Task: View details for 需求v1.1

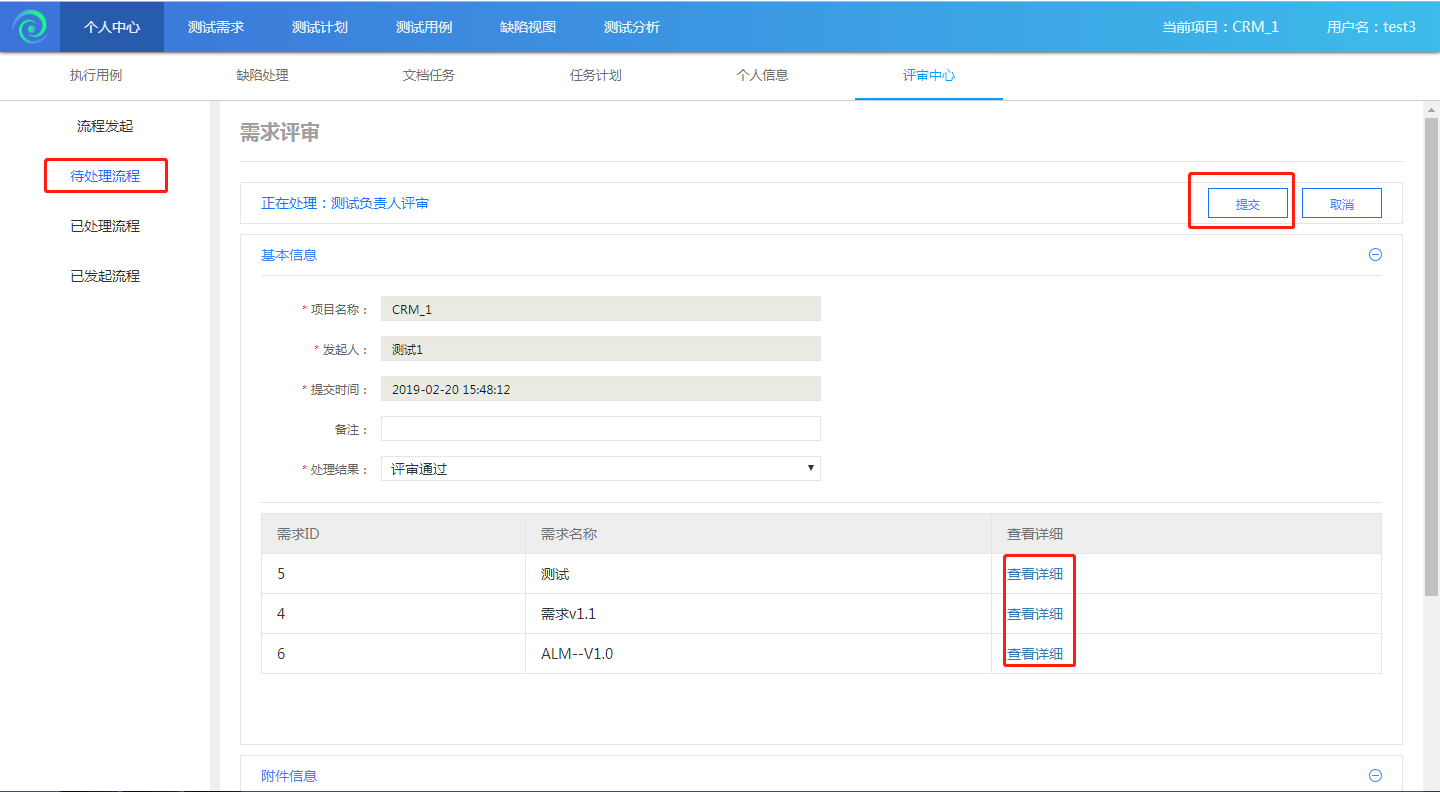Action: coord(1035,614)
